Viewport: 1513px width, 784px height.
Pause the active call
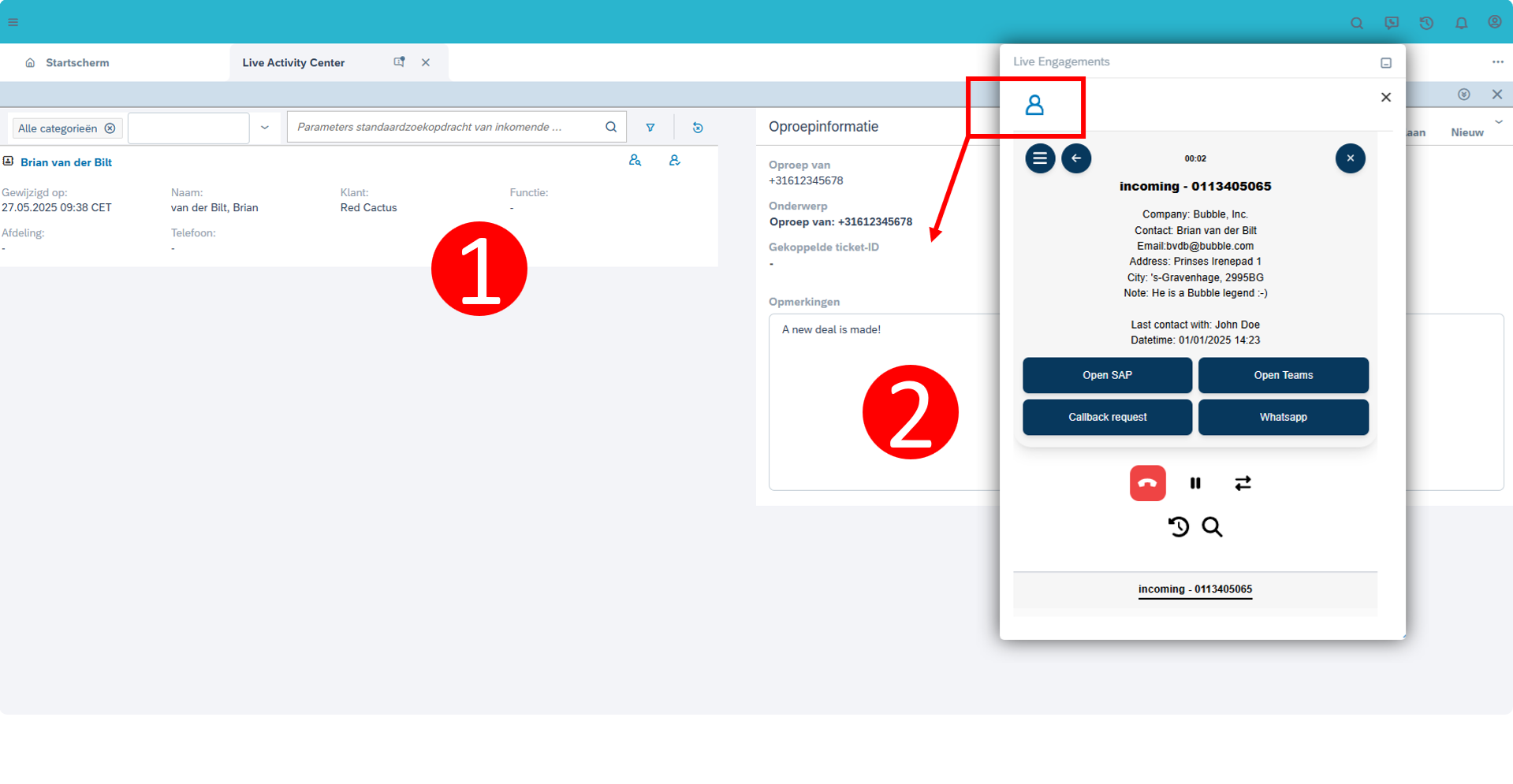(x=1195, y=483)
